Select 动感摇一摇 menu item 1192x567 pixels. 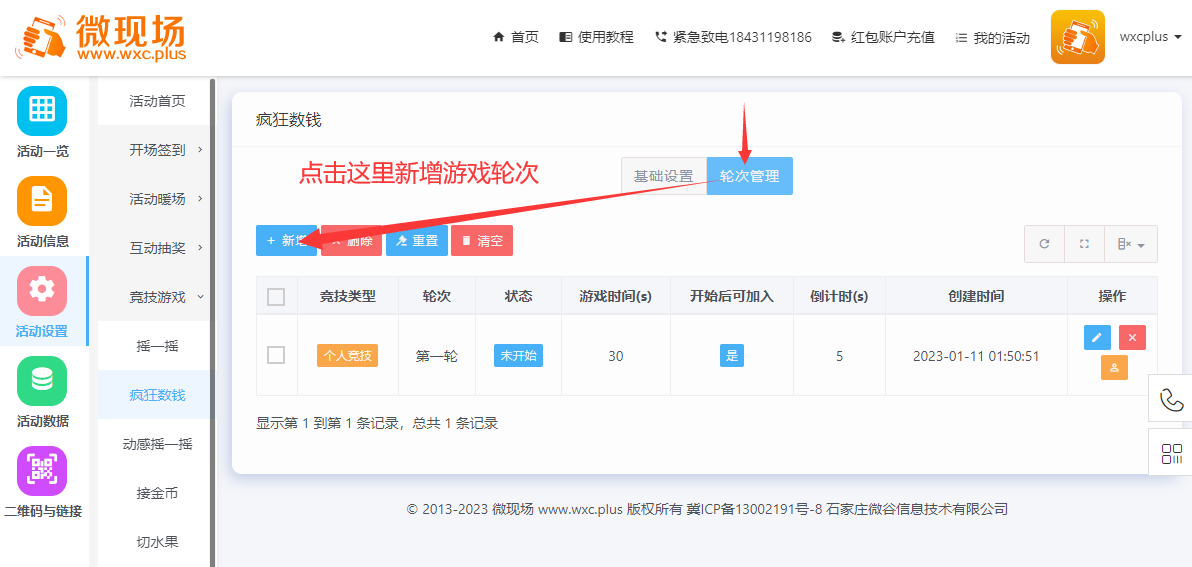pos(157,444)
